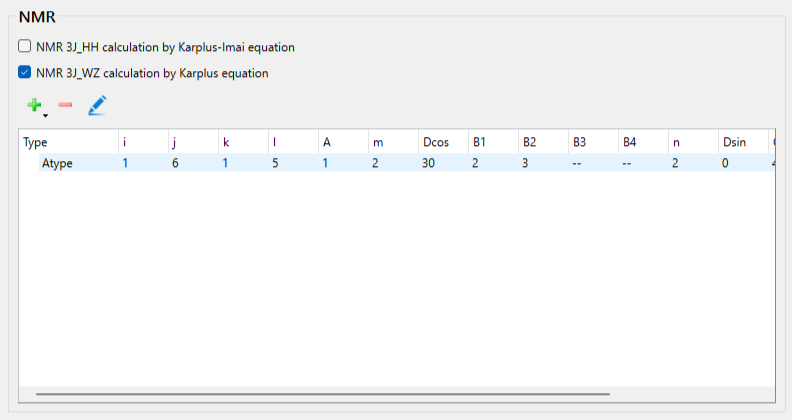The width and height of the screenshot is (792, 420).
Task: Click the Dcos column header
Action: 434,143
